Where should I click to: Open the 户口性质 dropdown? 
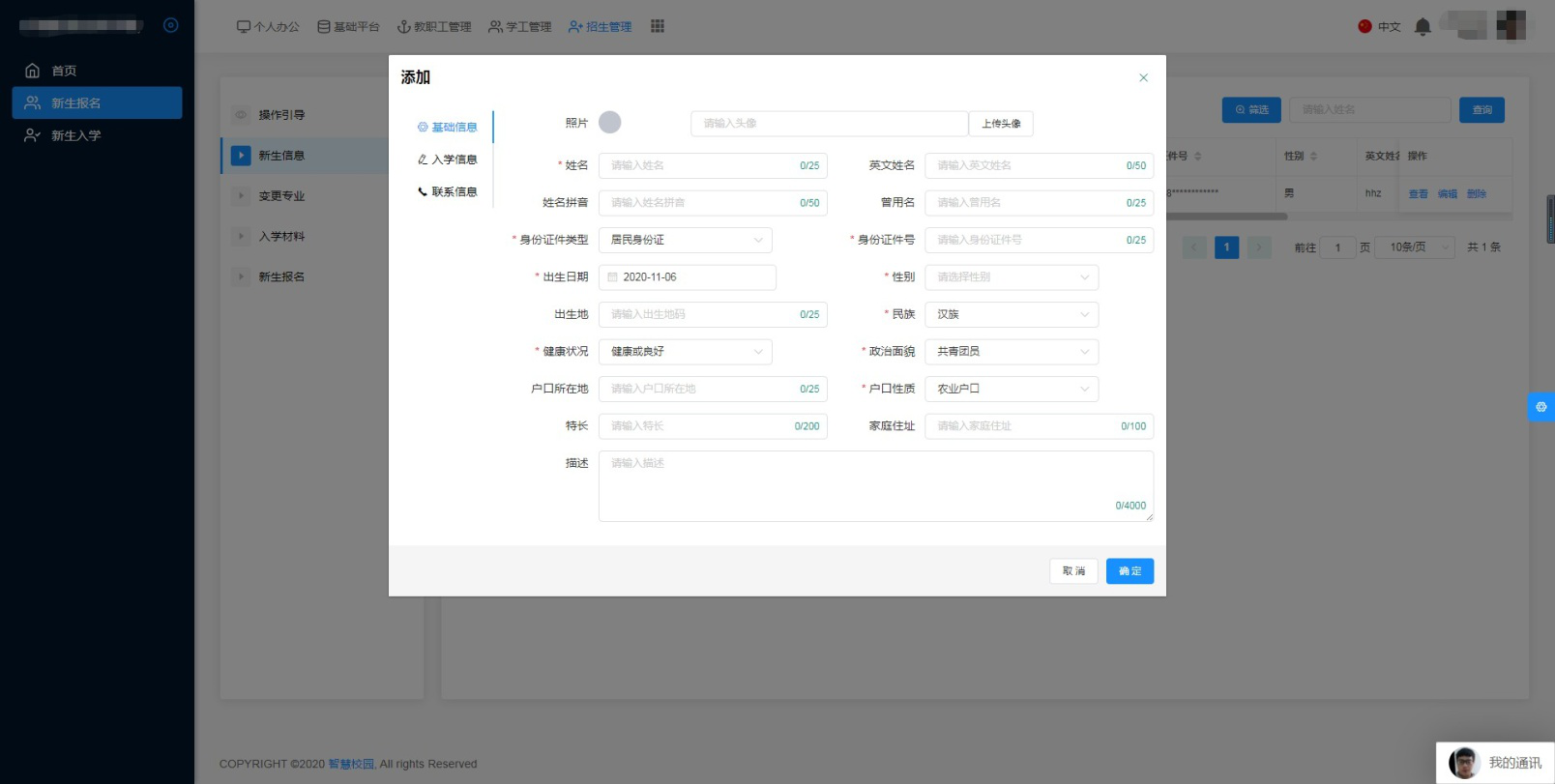[1011, 389]
